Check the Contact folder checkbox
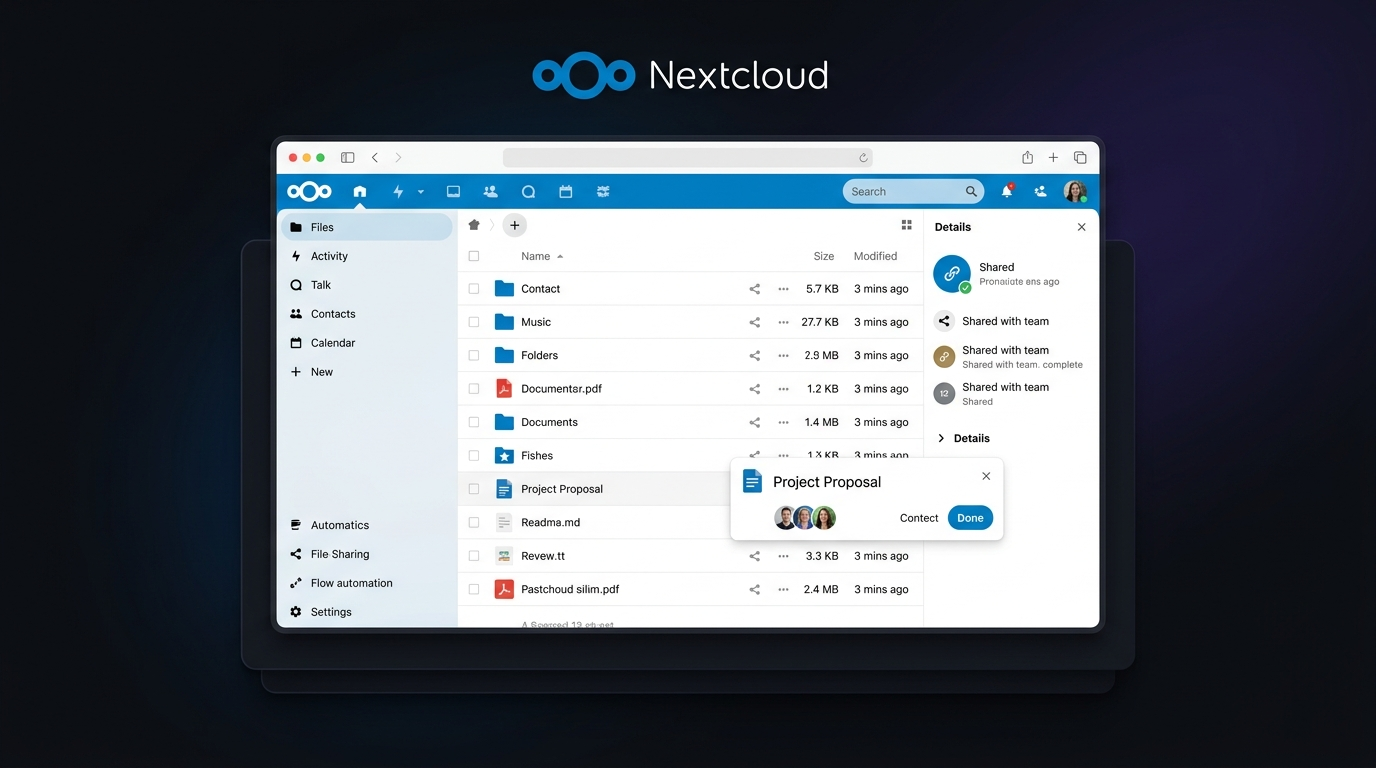The image size is (1376, 768). 474,289
